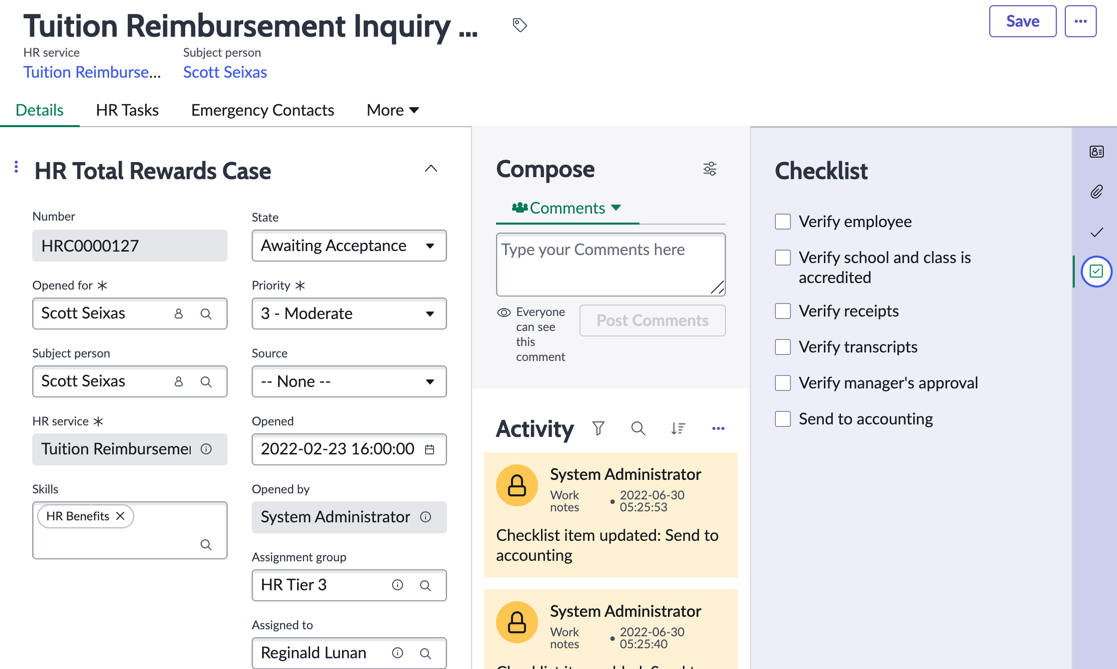
Task: Click the three-dot form section handle
Action: click(x=16, y=167)
